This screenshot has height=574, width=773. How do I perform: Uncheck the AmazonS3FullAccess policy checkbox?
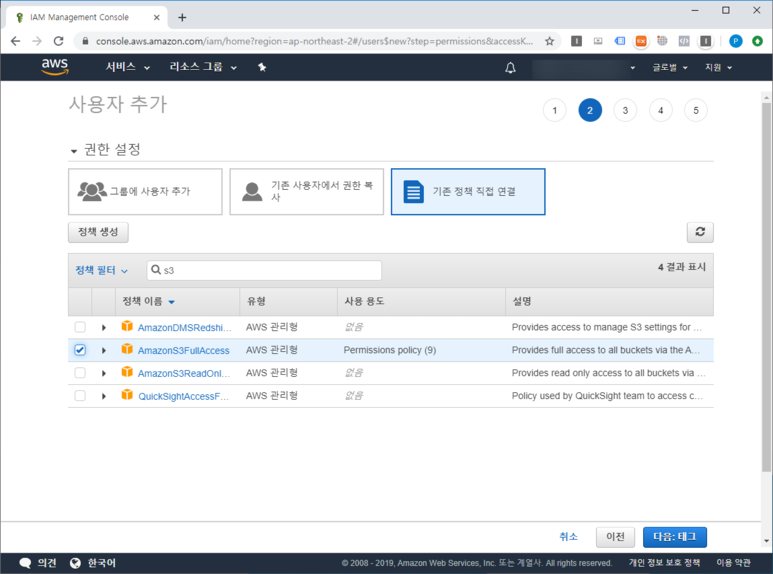(80, 350)
